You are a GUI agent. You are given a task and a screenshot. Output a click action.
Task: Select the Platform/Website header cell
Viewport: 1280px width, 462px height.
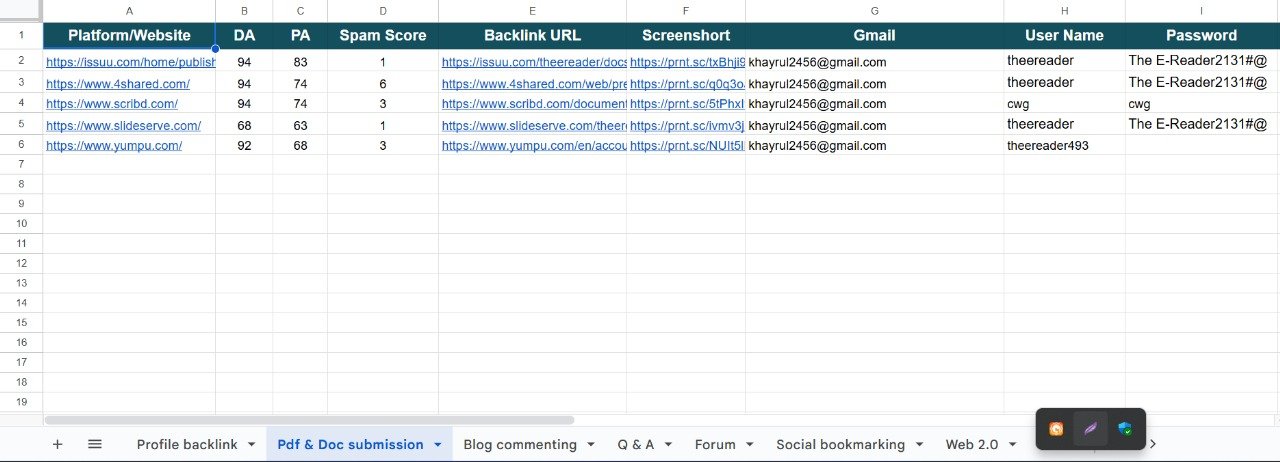coord(129,35)
